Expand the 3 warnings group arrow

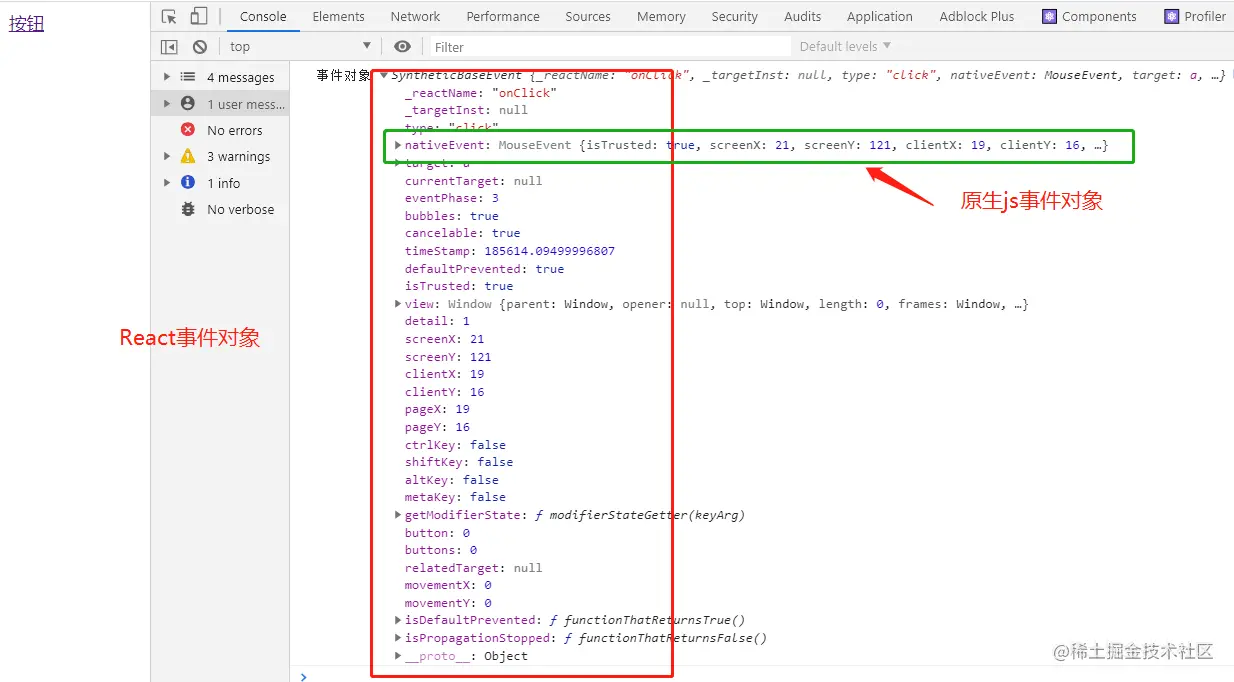[167, 156]
